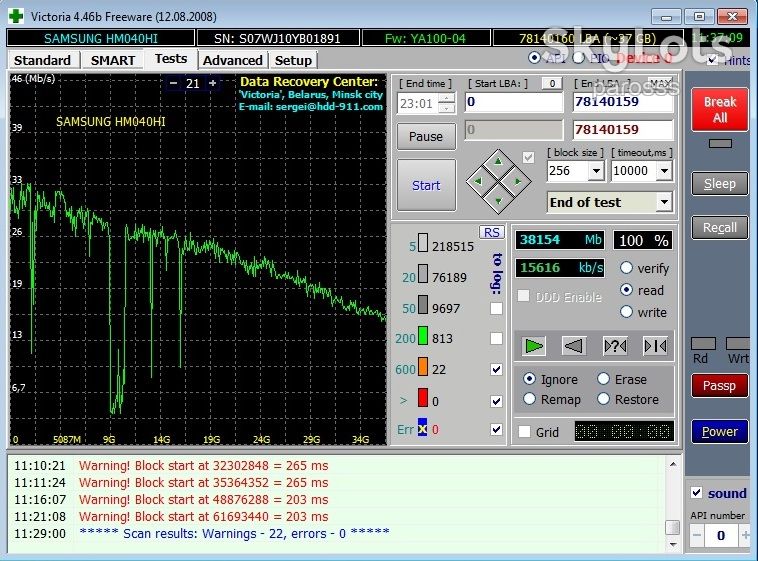Click the butterfly seek '>|<' button
The height and width of the screenshot is (561, 758).
[x=656, y=346]
